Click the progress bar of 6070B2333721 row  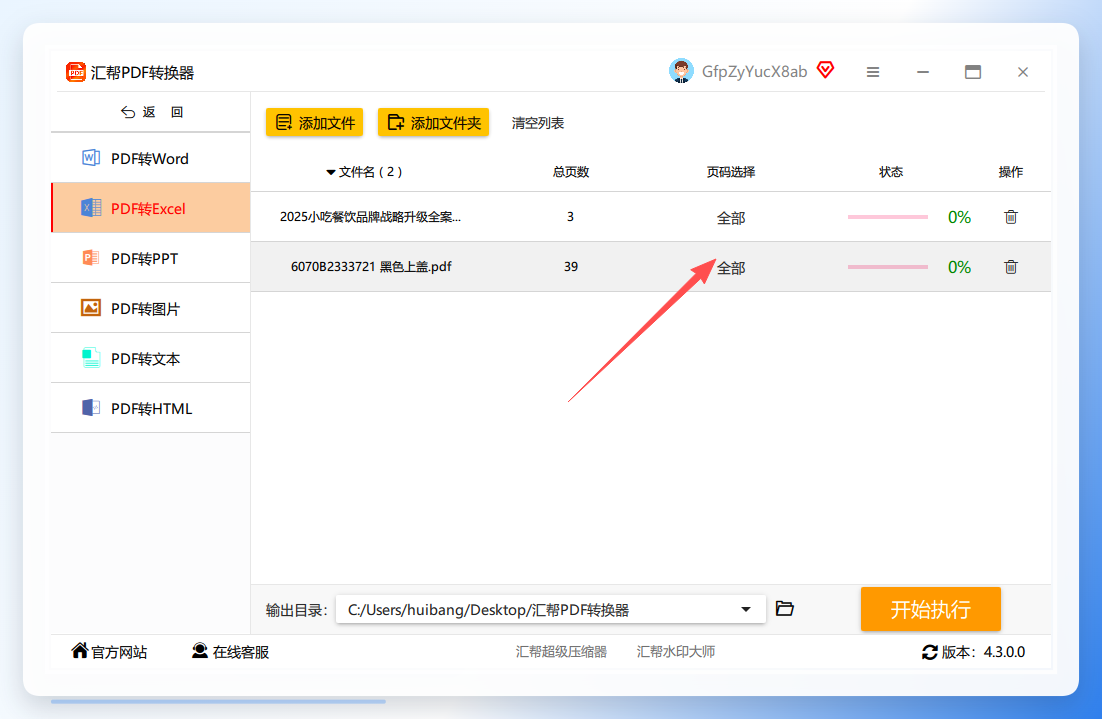tap(888, 266)
